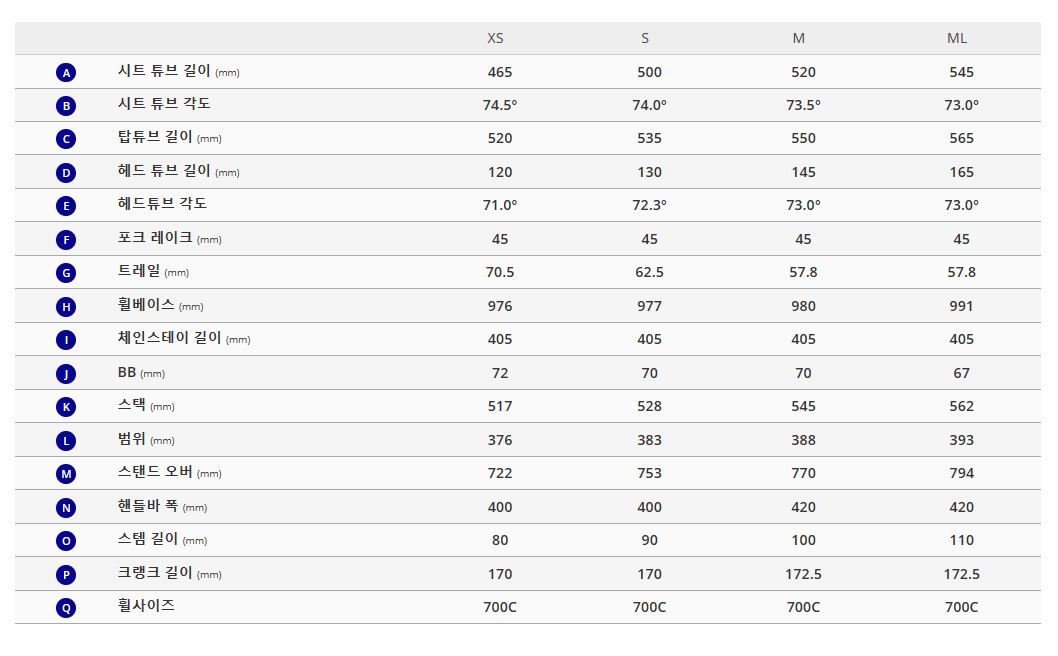The image size is (1058, 656).
Task: Click the blue B badge icon
Action: coord(66,106)
